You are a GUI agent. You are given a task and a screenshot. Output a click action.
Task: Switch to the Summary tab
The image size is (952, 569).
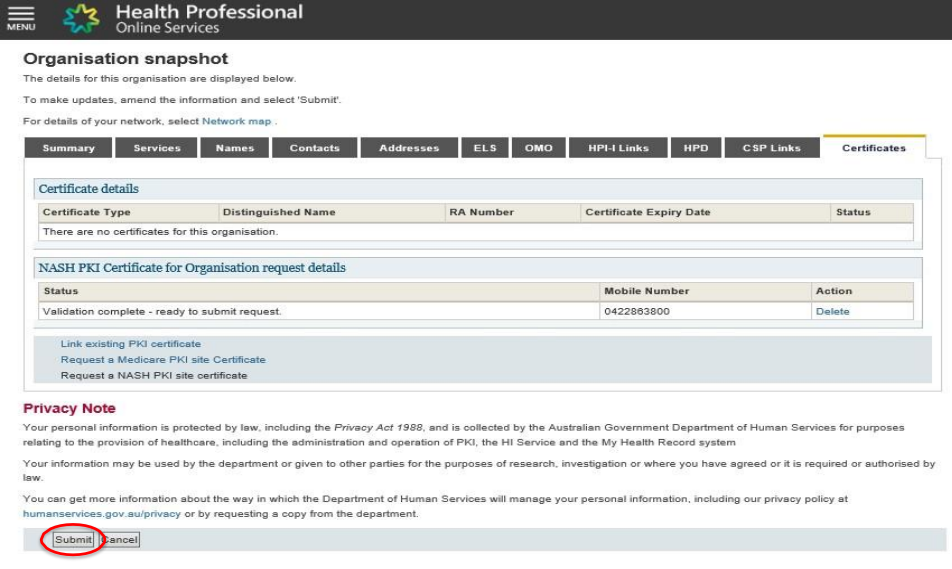click(68, 148)
